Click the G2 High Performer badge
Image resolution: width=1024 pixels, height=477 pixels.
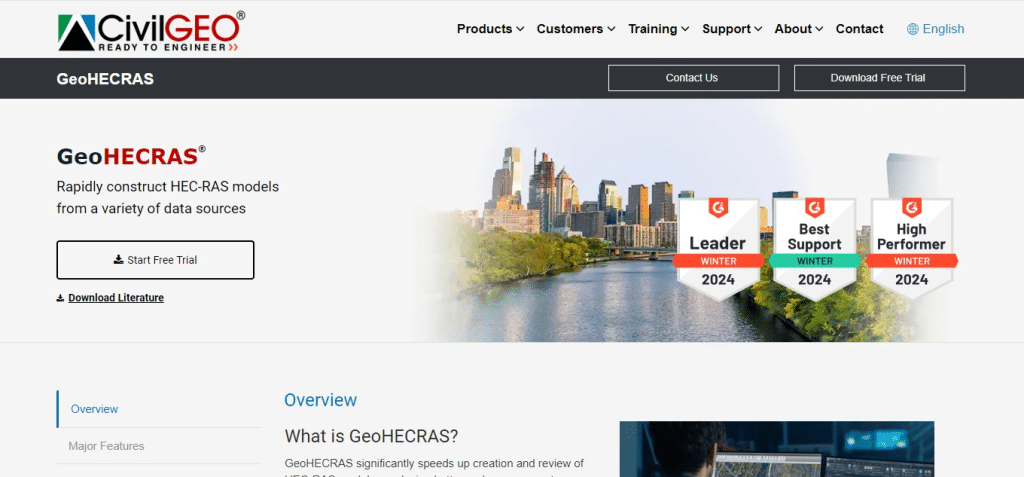911,249
